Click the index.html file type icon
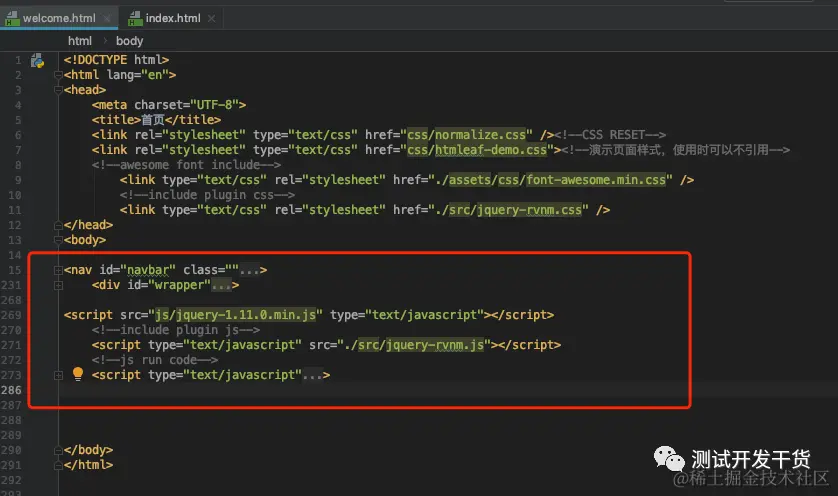Screen dimensions: 838x496 pos(135,19)
